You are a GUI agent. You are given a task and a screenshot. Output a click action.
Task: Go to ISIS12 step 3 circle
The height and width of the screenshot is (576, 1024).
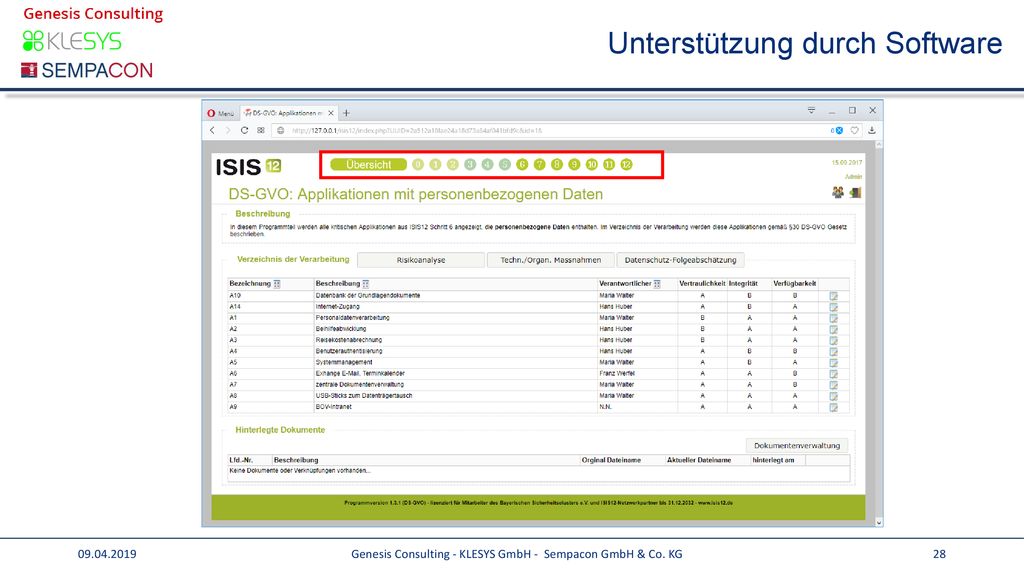470,165
